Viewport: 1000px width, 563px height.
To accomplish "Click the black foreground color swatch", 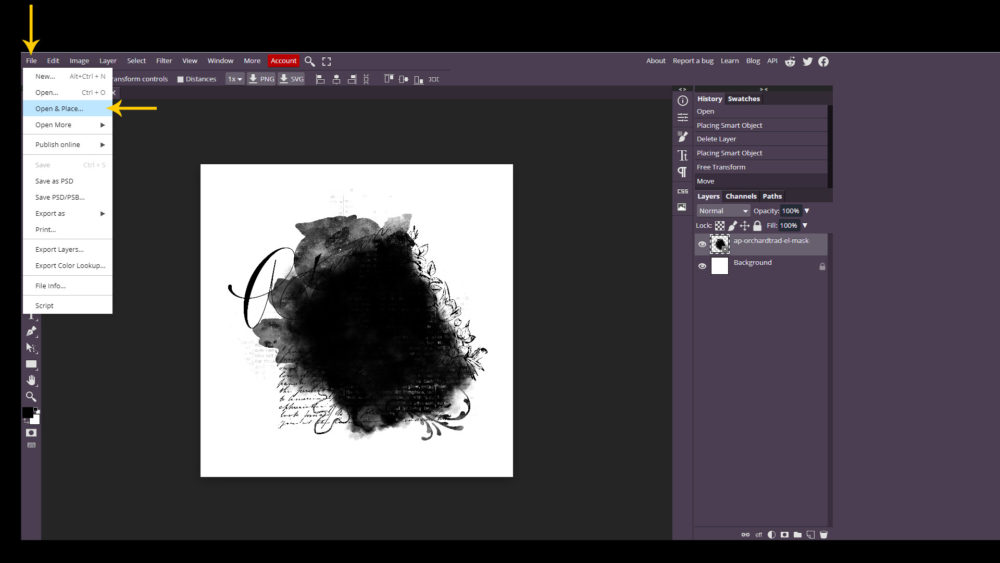I will [x=28, y=413].
